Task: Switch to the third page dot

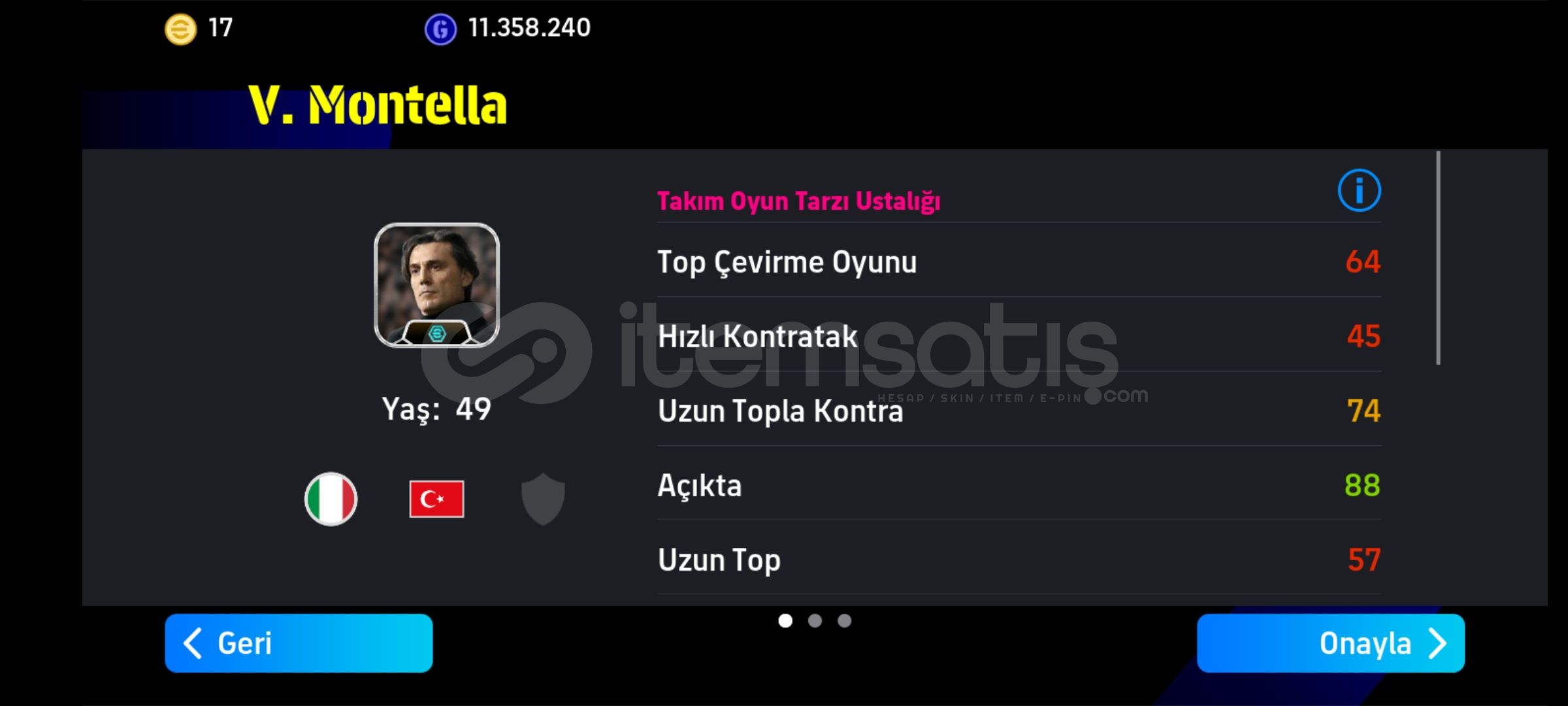Action: 844,620
